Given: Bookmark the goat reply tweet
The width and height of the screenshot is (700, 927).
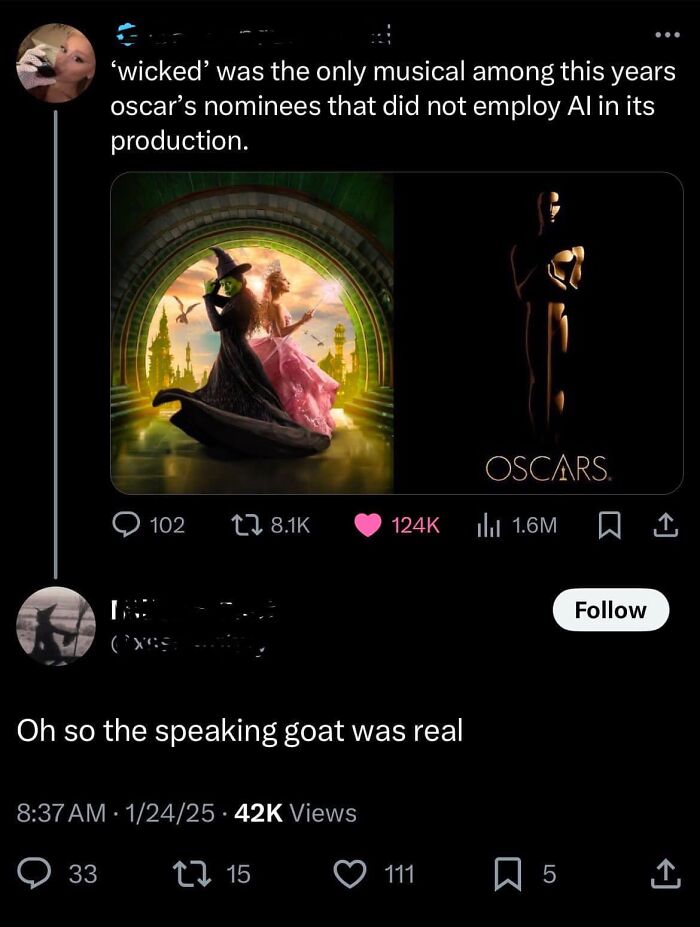Looking at the screenshot, I should coord(510,874).
